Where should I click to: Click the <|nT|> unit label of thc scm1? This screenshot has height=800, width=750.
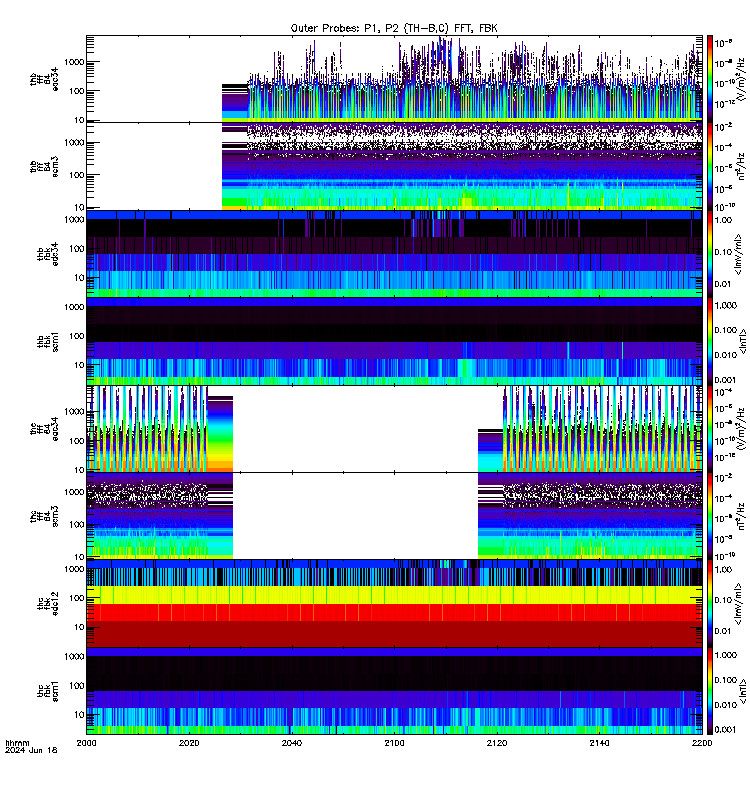[743, 691]
